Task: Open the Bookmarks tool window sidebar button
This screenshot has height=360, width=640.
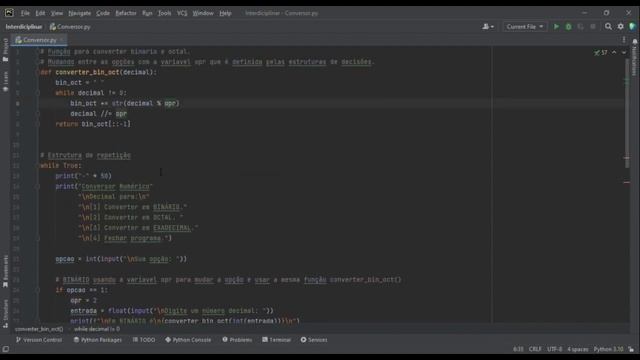Action: tap(5, 271)
